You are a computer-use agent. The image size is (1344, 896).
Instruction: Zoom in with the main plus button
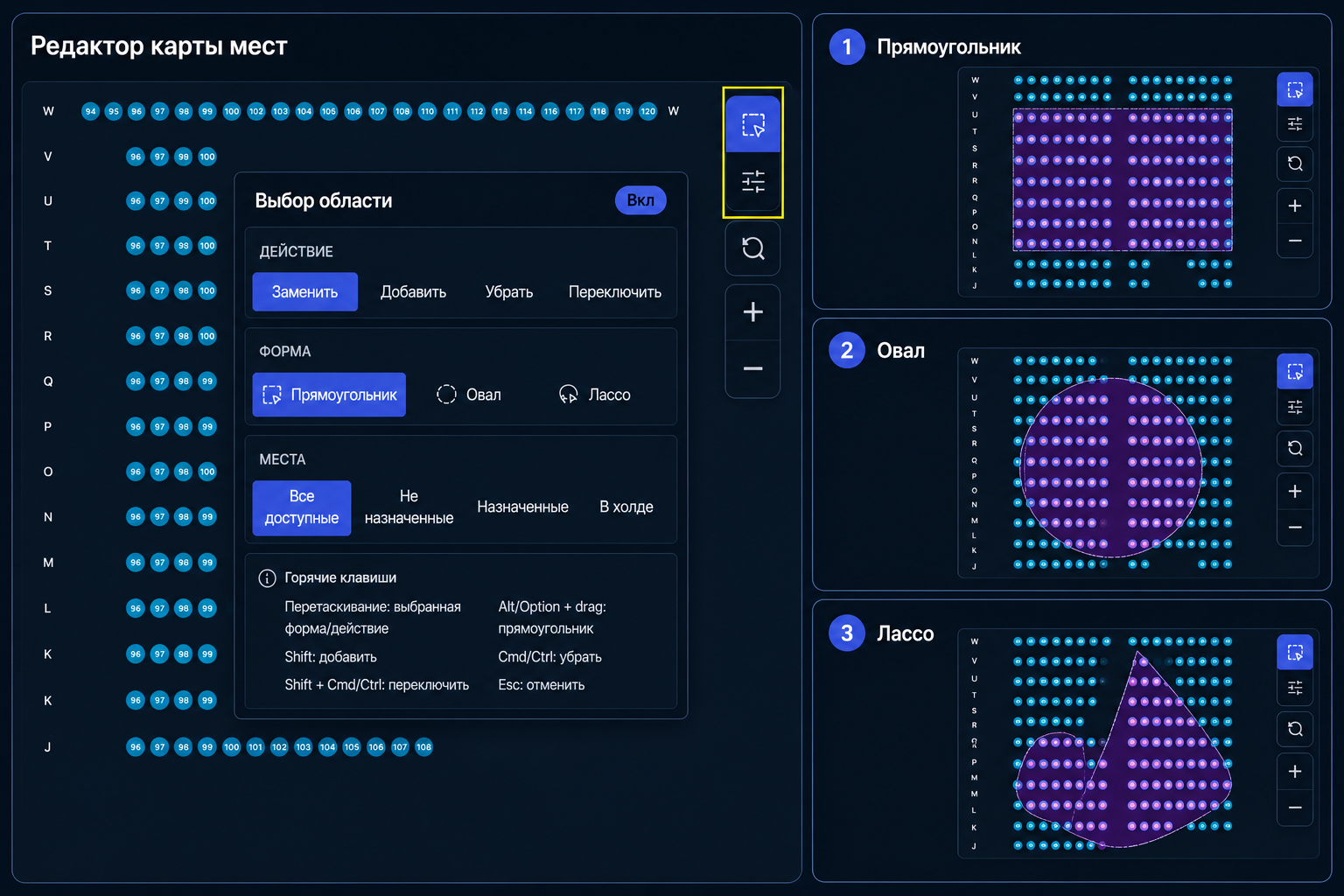click(x=752, y=311)
